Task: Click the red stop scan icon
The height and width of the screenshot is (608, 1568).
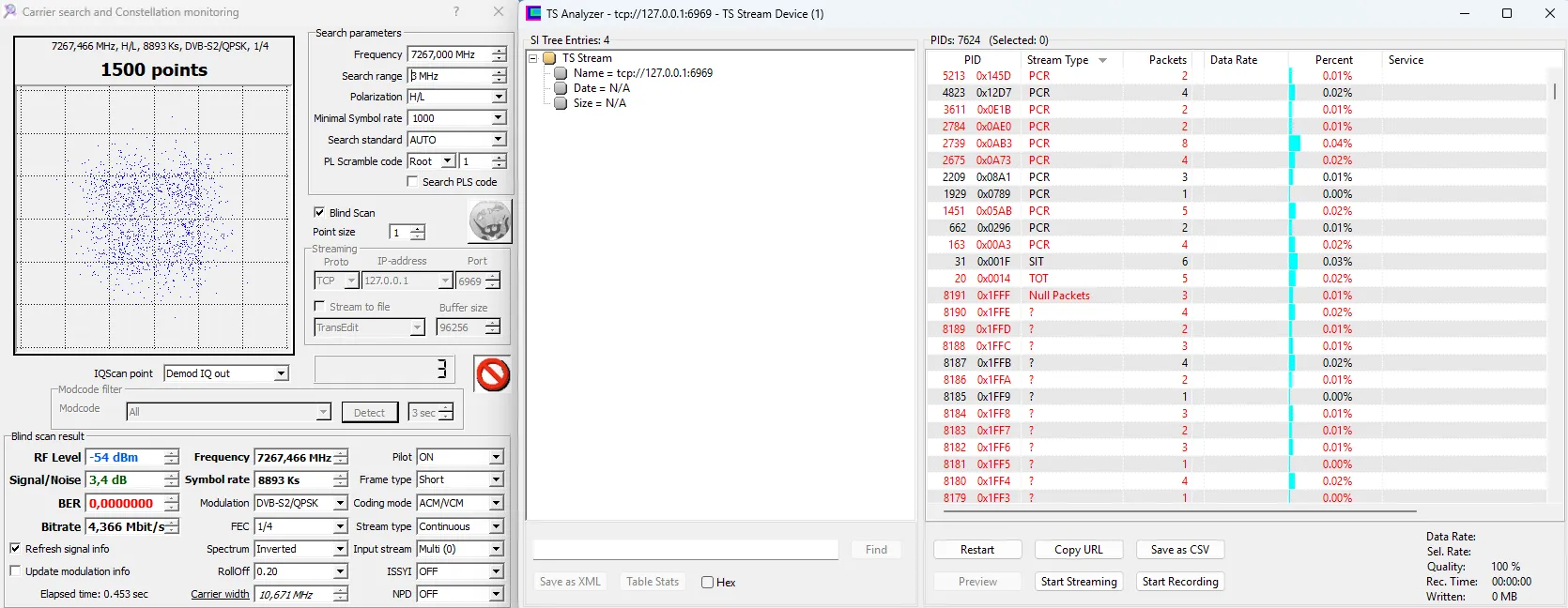Action: pos(492,374)
